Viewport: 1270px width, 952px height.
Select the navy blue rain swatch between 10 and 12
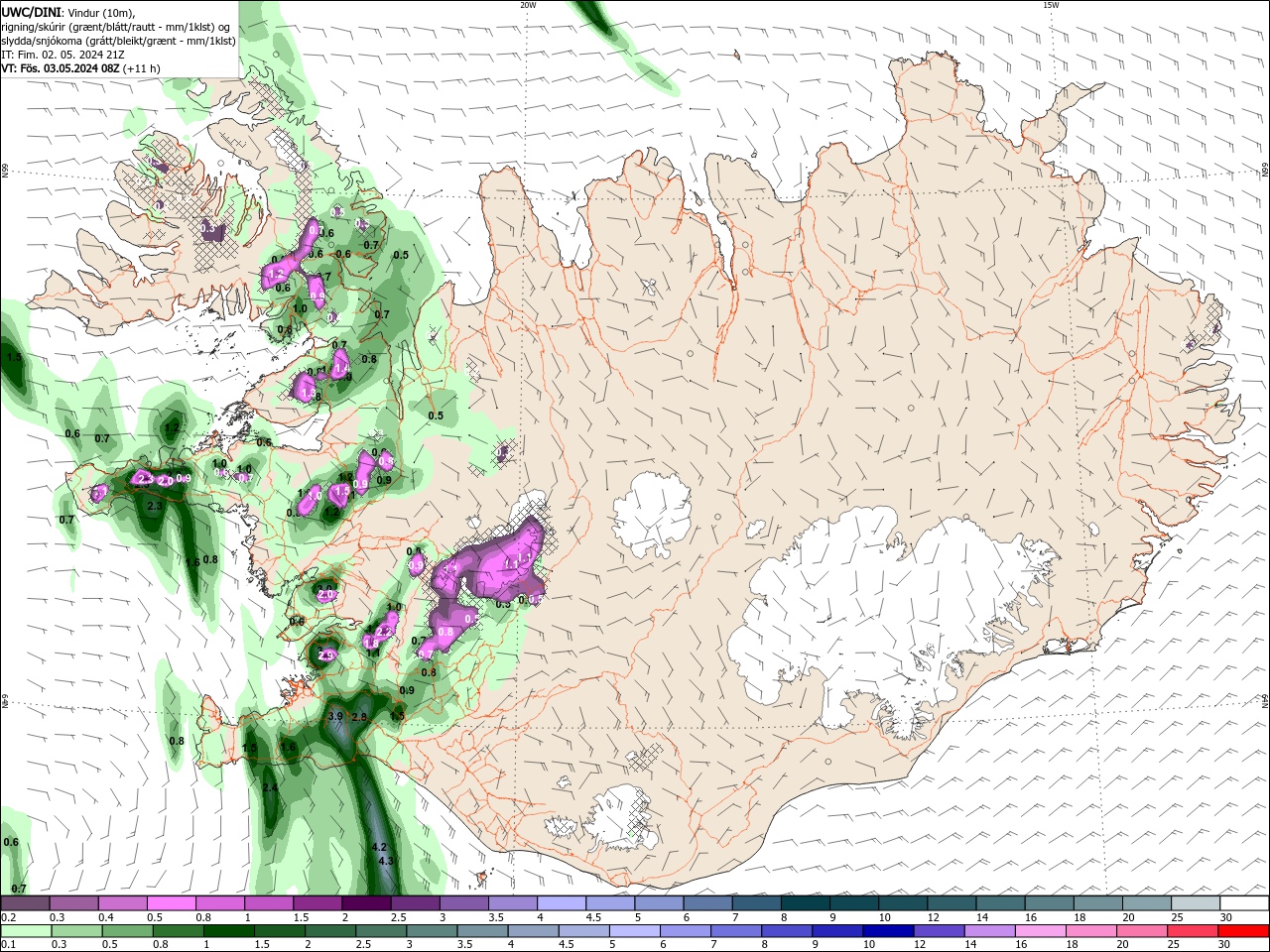point(887,931)
